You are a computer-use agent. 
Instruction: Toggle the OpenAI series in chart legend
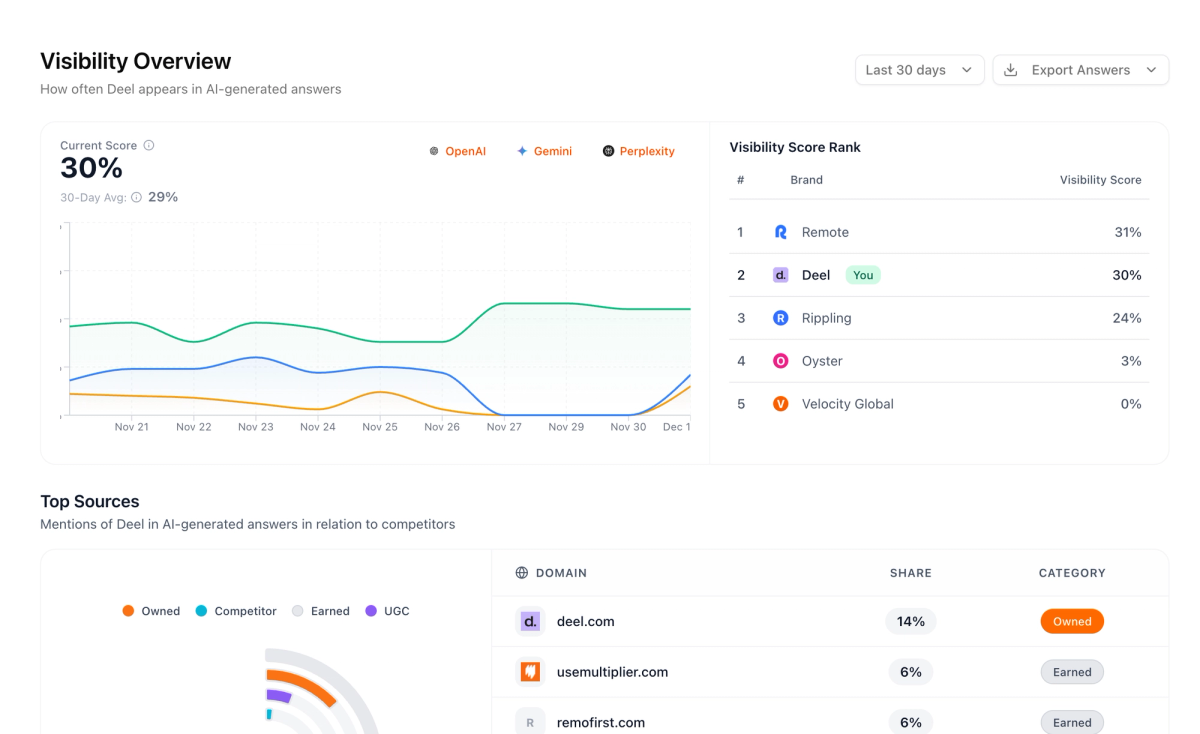click(x=457, y=151)
